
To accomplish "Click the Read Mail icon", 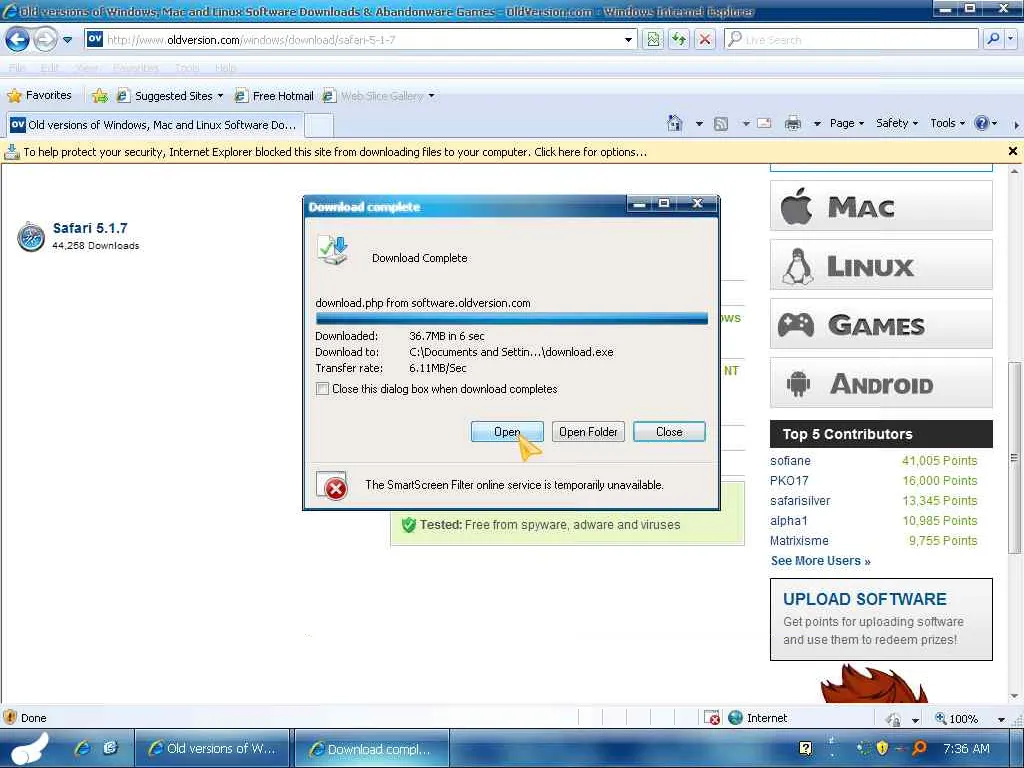I will [x=764, y=123].
